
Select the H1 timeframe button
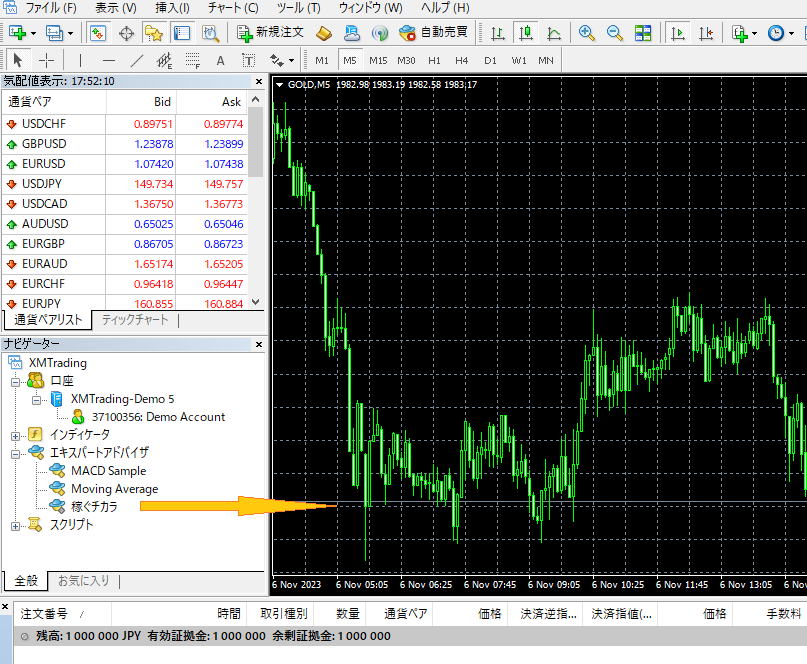pos(434,60)
